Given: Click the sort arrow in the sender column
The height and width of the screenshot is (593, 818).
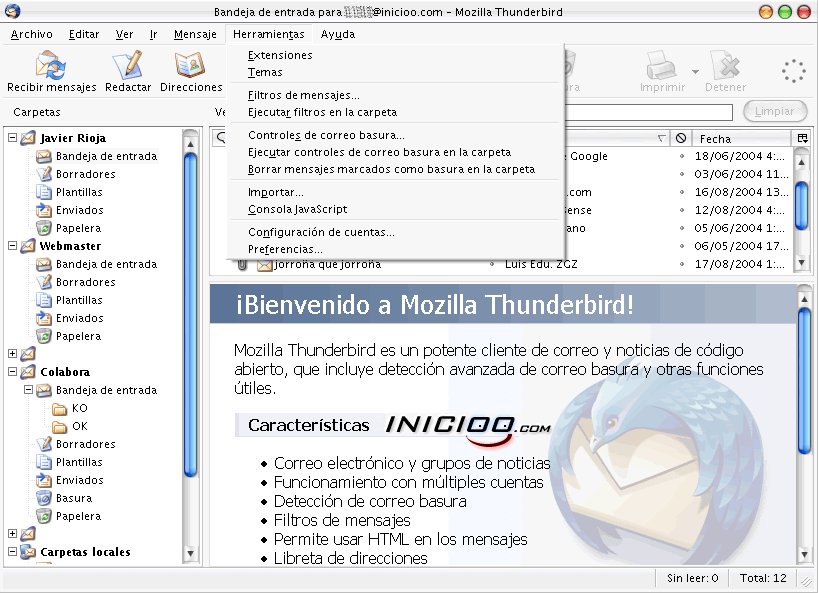Looking at the screenshot, I should tap(661, 138).
